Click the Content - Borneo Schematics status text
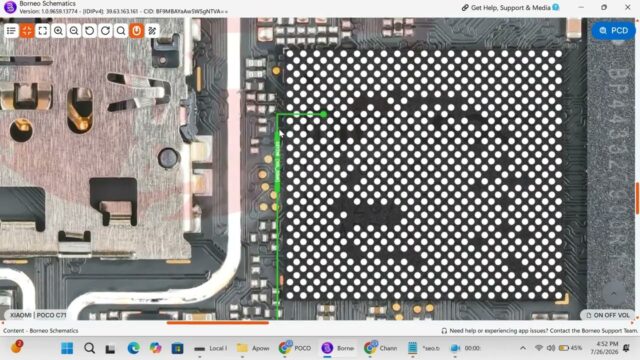640x360 pixels. pyautogui.click(x=41, y=331)
